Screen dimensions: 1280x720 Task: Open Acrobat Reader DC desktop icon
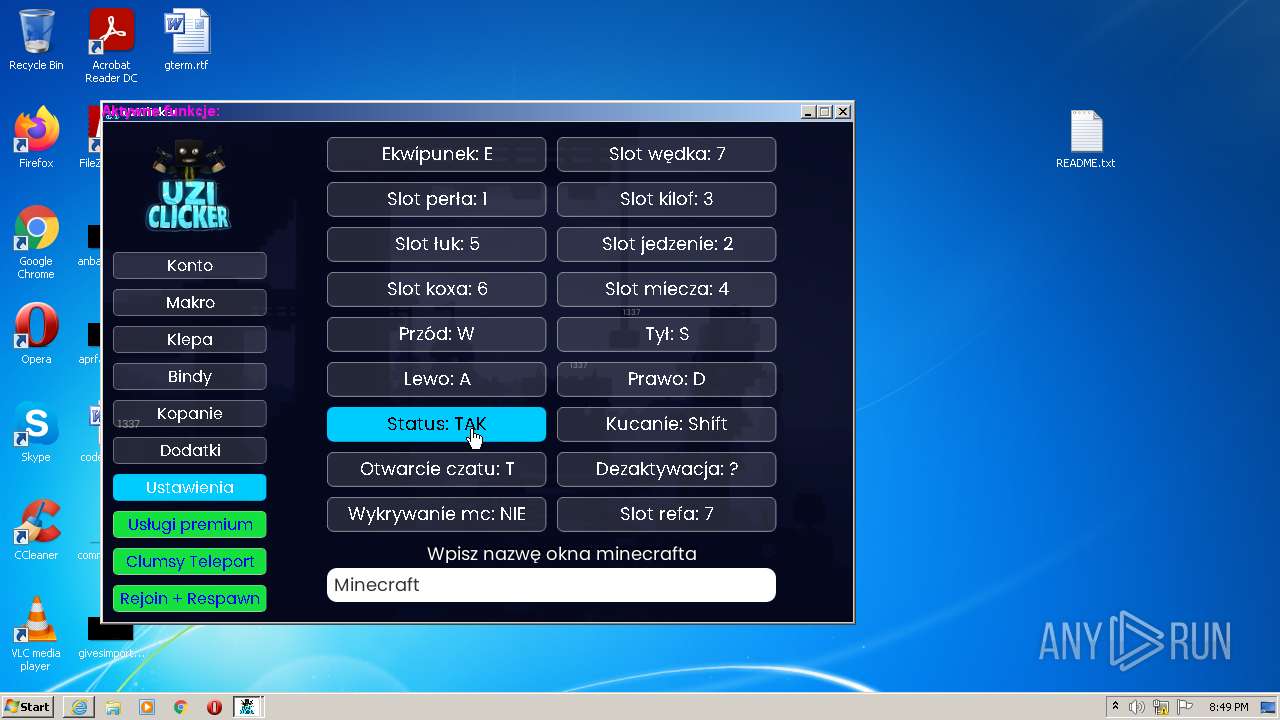pos(111,46)
